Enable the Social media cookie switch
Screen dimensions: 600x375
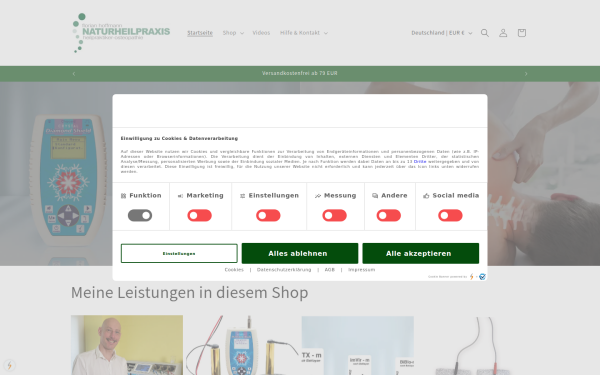(450, 215)
